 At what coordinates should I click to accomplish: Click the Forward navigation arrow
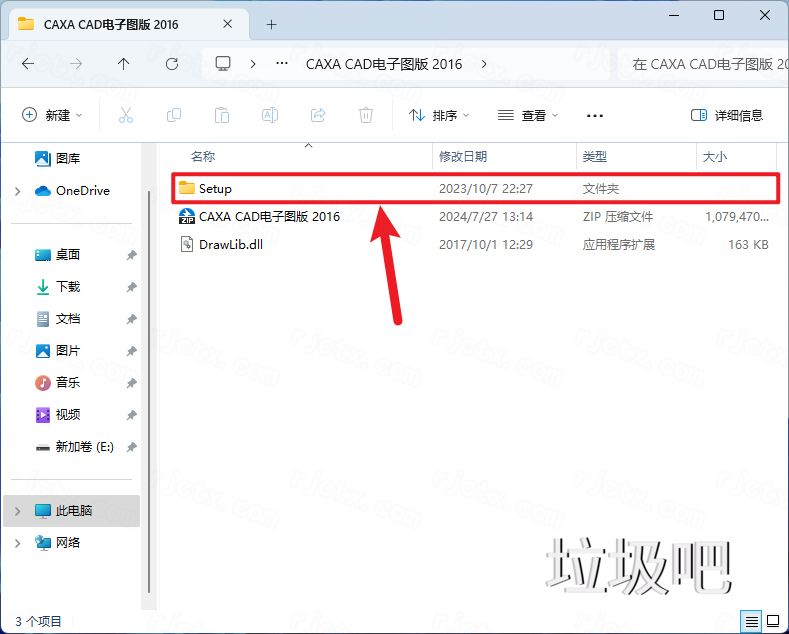pyautogui.click(x=76, y=64)
